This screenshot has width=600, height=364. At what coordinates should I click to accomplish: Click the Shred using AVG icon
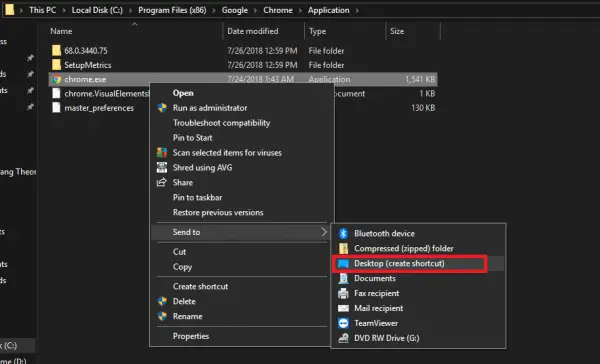pos(162,167)
